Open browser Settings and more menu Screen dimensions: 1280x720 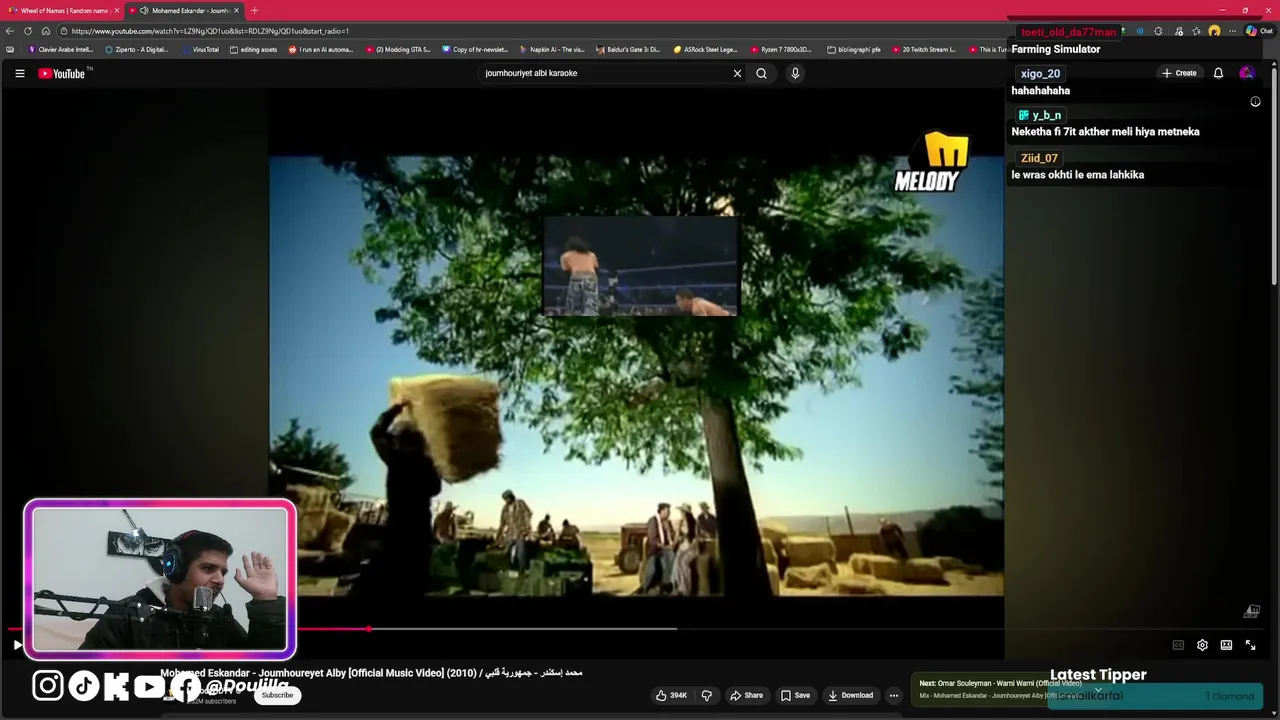1233,31
